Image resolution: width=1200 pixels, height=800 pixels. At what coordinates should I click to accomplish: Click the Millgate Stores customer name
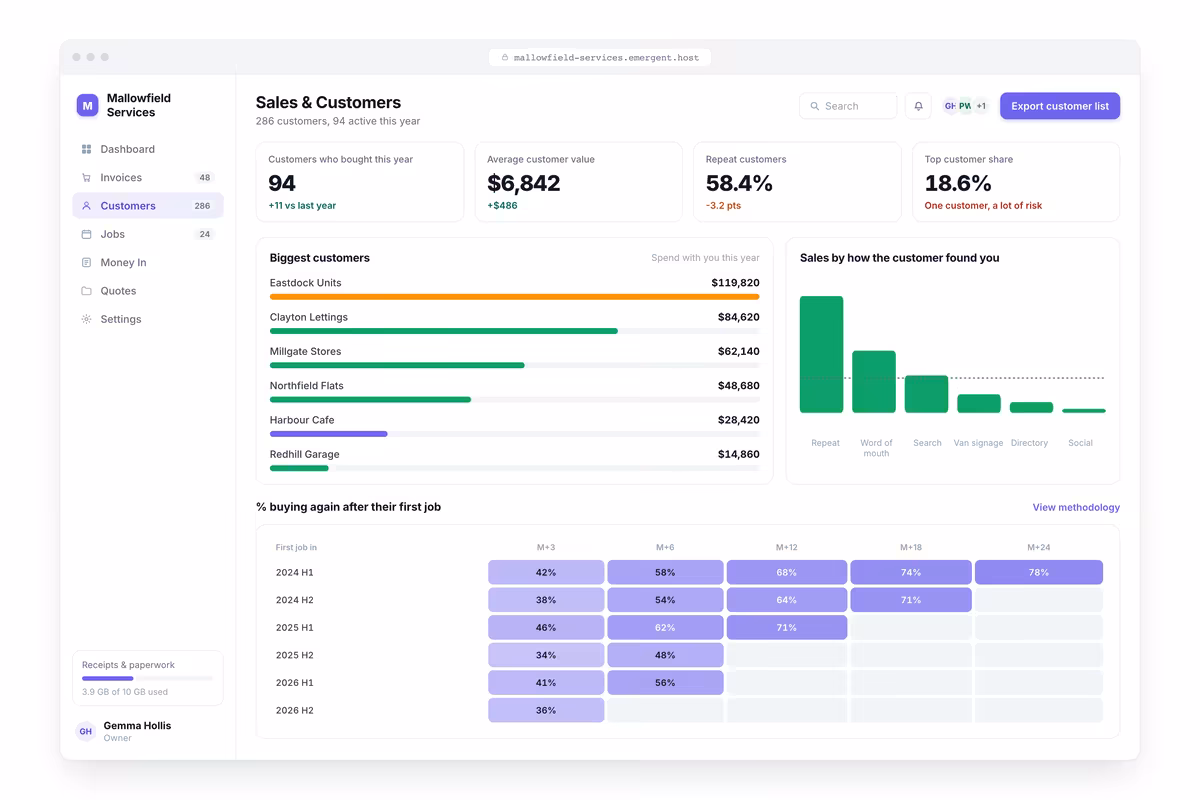tap(305, 352)
